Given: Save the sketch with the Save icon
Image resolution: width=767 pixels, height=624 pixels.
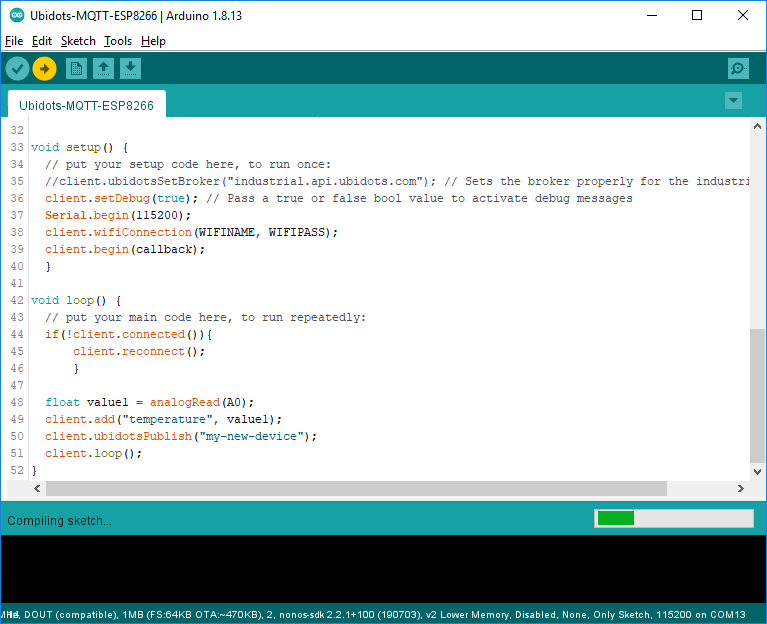Looking at the screenshot, I should click(x=130, y=69).
